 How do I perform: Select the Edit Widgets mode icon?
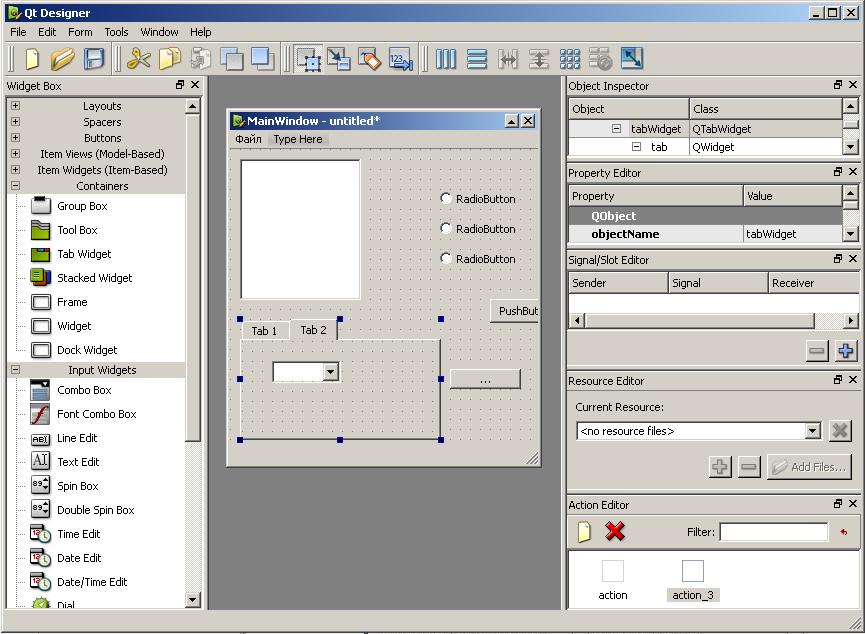[308, 59]
